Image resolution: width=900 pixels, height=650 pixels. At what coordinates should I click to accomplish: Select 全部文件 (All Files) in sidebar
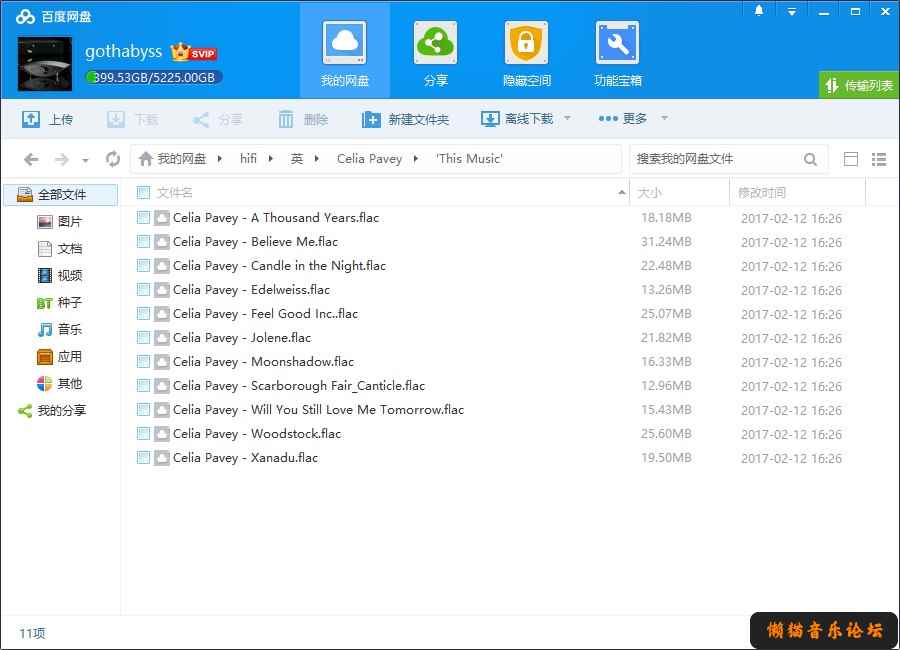[61, 195]
